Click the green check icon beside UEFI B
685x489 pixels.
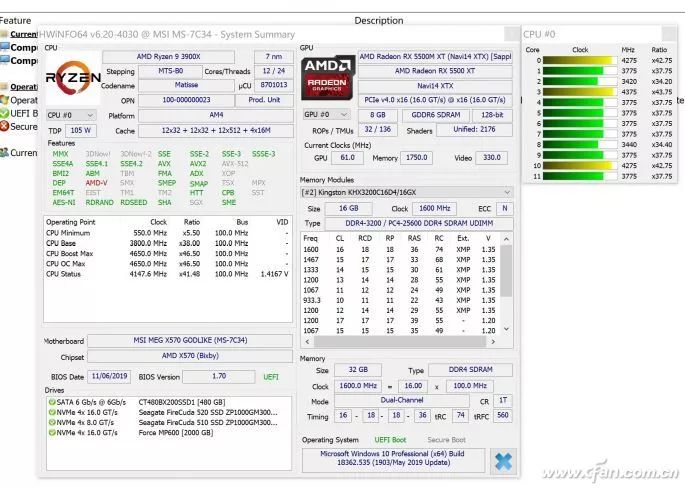click(4, 114)
